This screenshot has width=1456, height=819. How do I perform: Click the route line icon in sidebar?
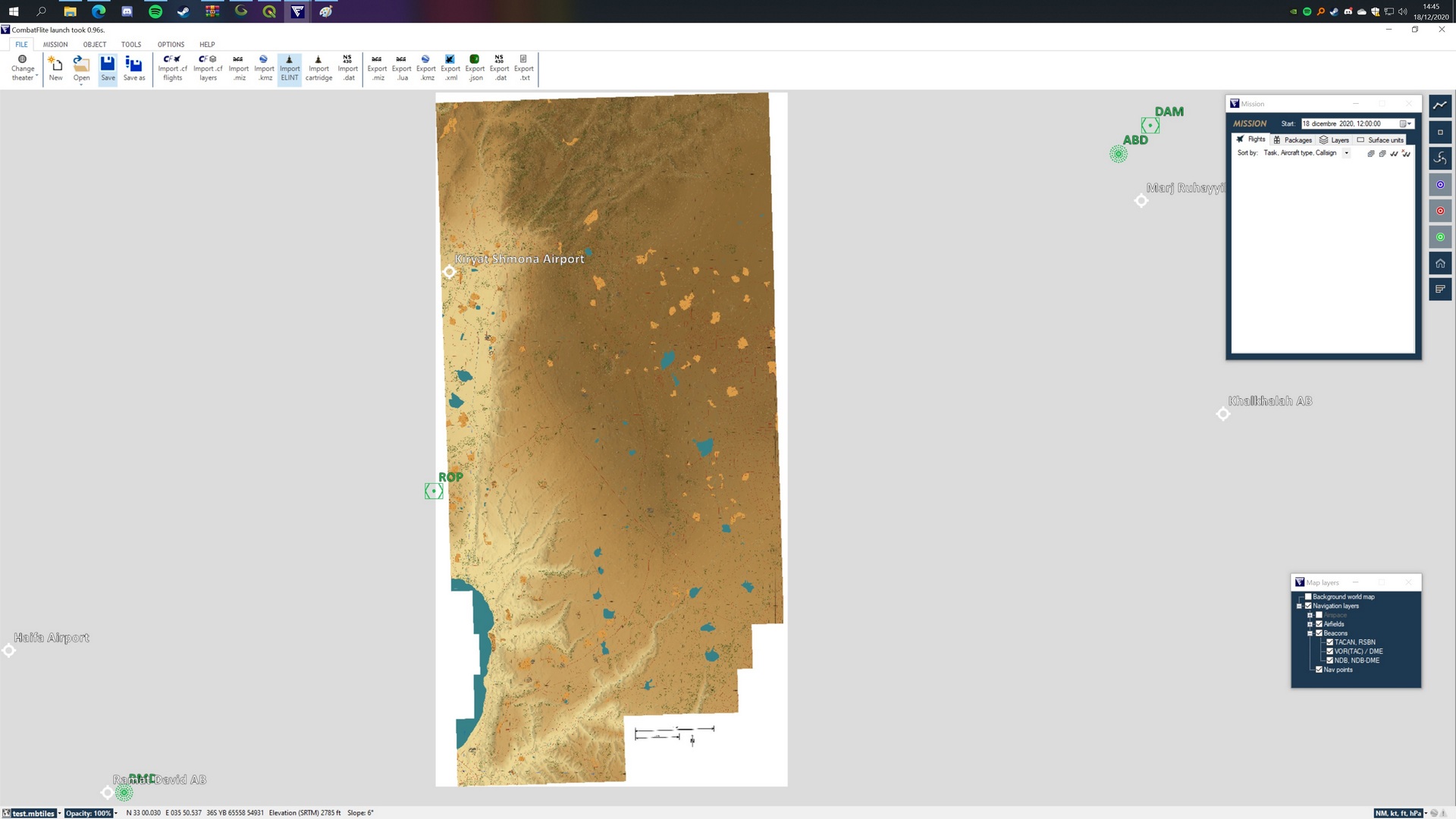[1440, 105]
